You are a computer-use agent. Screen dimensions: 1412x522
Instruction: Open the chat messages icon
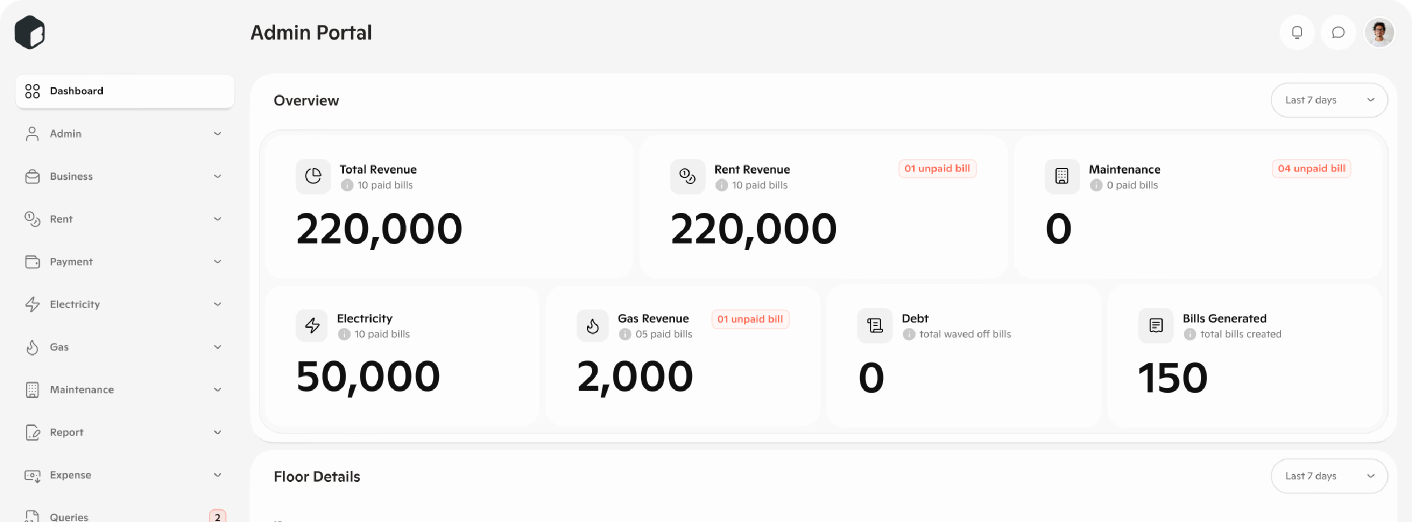coord(1338,32)
